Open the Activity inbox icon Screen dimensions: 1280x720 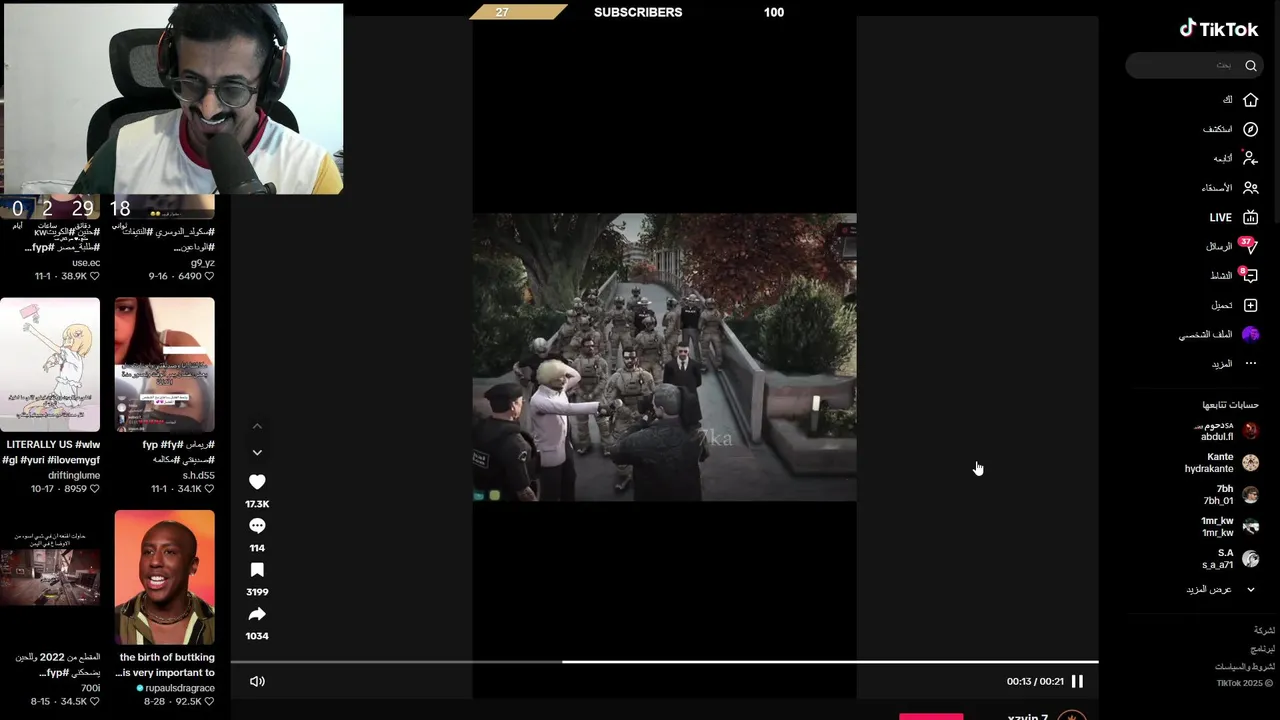[1248, 275]
